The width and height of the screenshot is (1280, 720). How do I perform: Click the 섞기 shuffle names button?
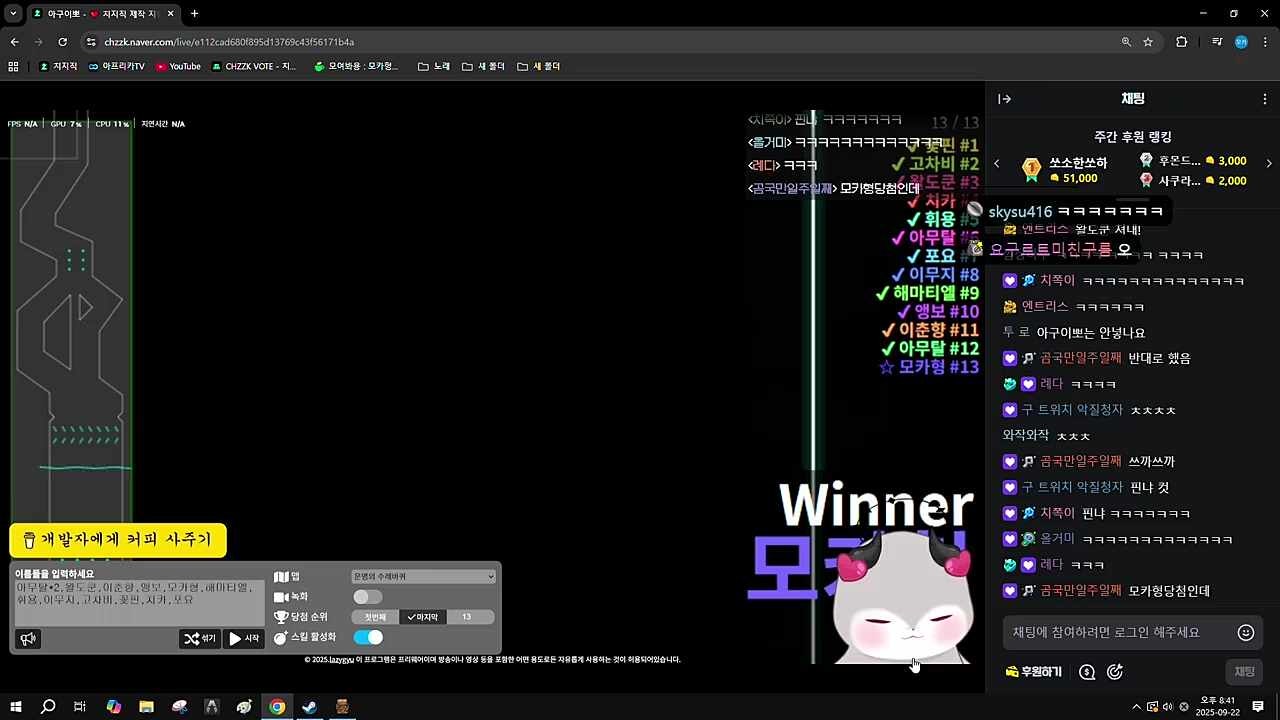199,638
